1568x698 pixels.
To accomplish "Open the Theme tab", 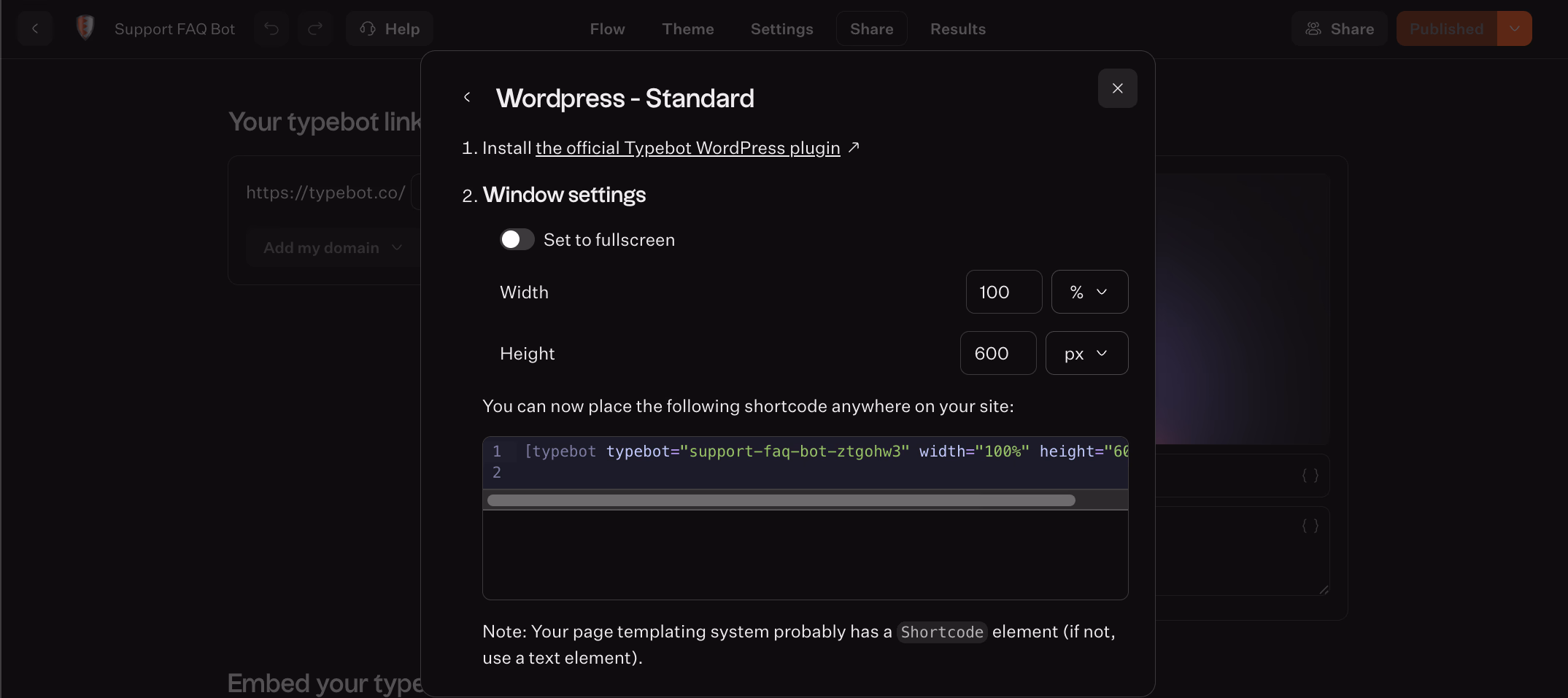I will 687,29.
